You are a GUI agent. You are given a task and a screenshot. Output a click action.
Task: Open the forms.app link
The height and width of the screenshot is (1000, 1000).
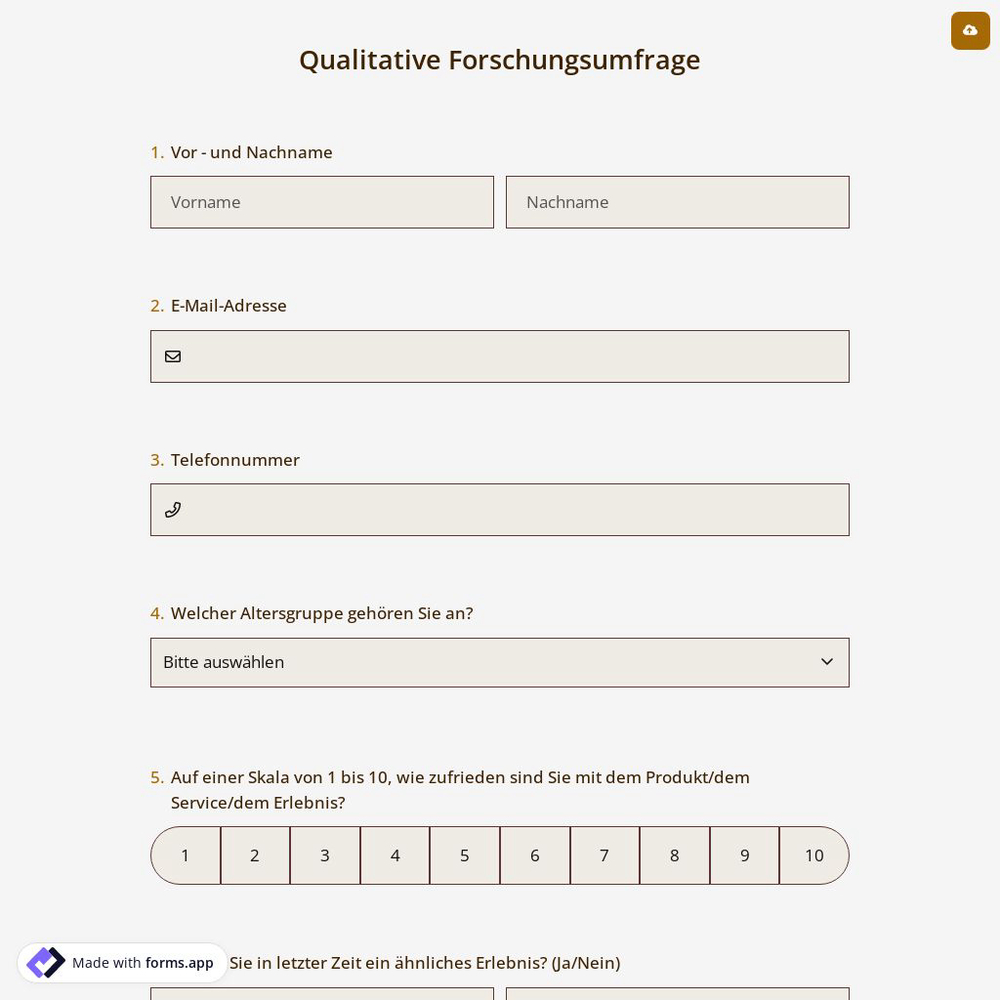tap(179, 963)
